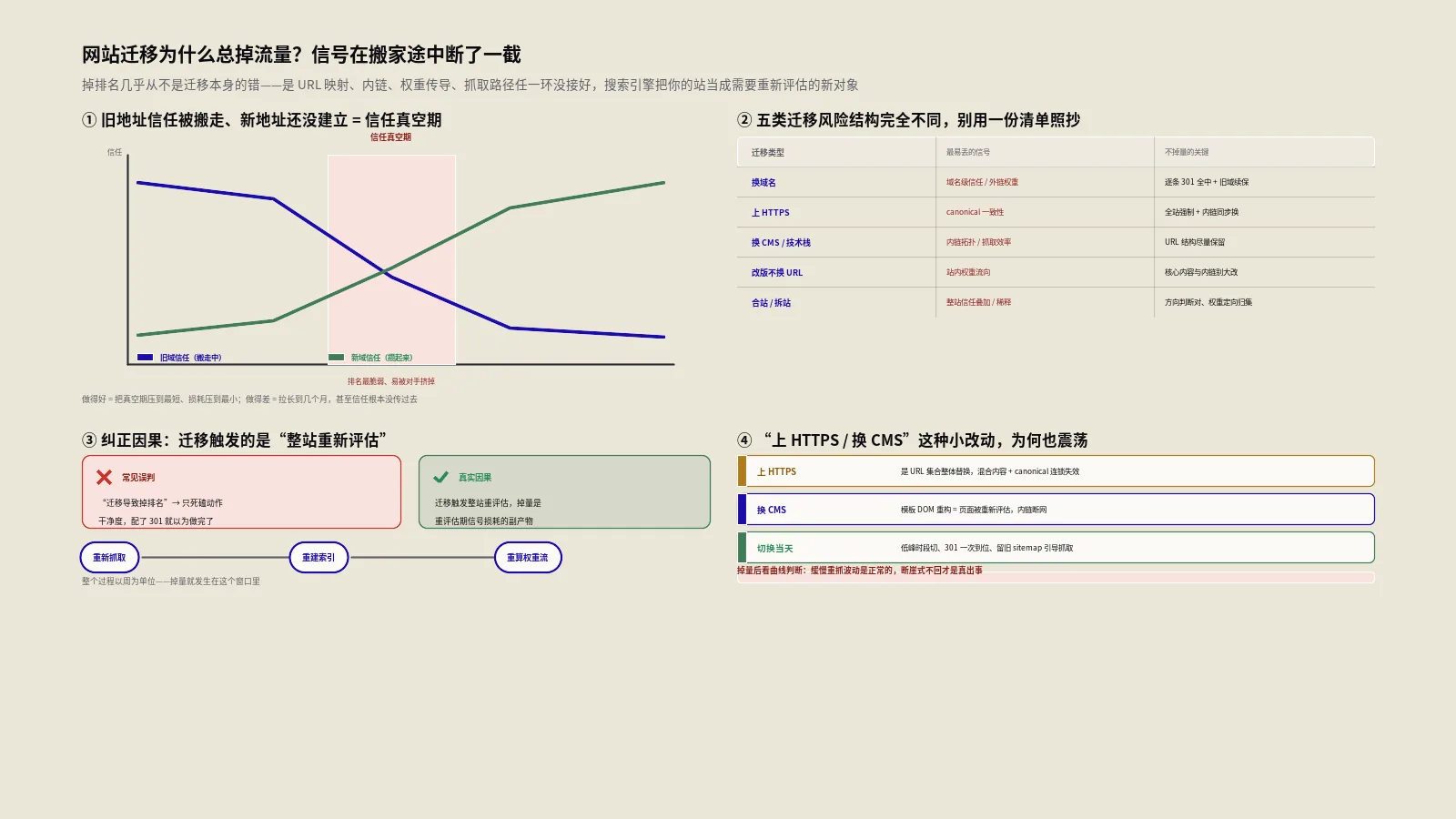Click the red X mark icon
Viewport: 1456px width, 819px height.
coord(105,477)
